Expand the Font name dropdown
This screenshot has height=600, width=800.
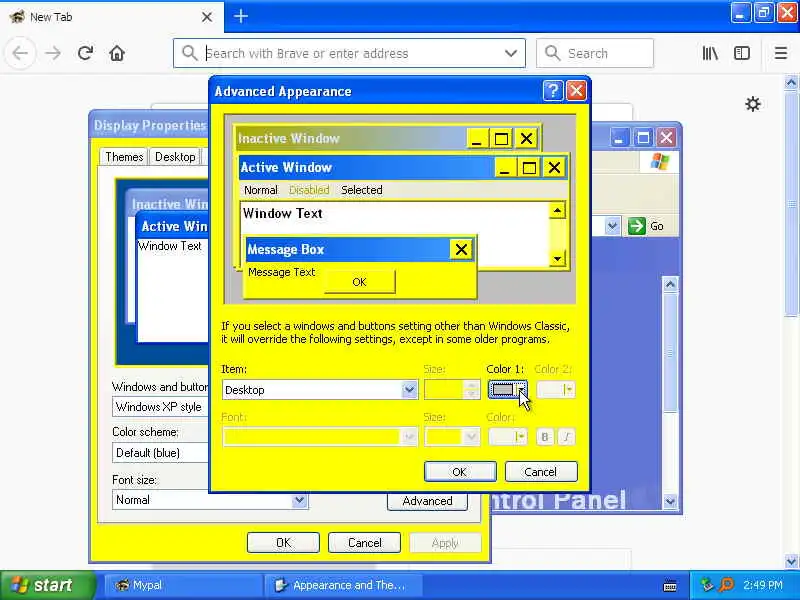coord(409,437)
